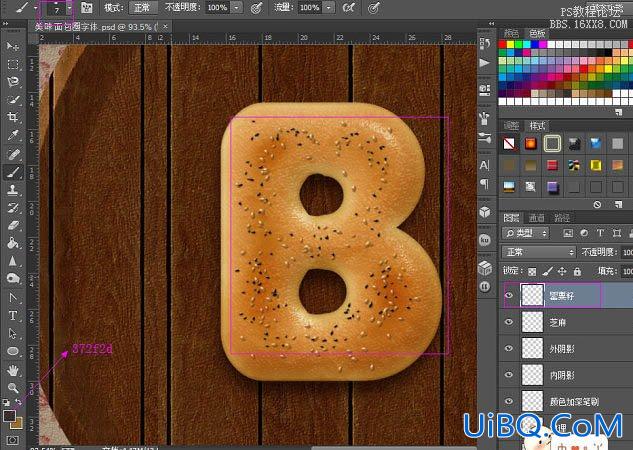Toggle the Brush panel in options bar

[x=86, y=7]
